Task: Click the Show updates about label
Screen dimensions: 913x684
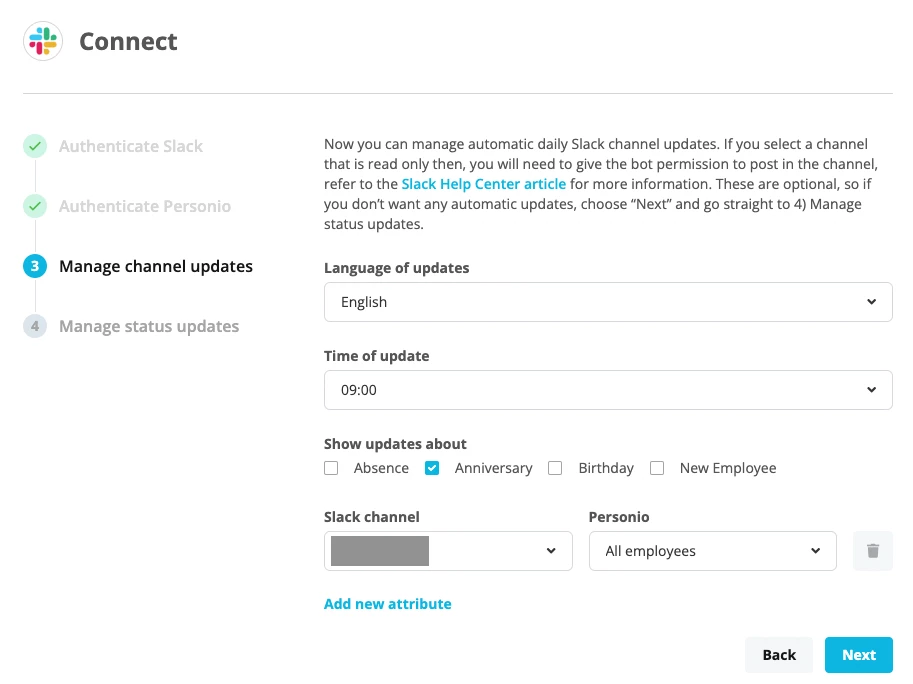Action: pyautogui.click(x=395, y=444)
